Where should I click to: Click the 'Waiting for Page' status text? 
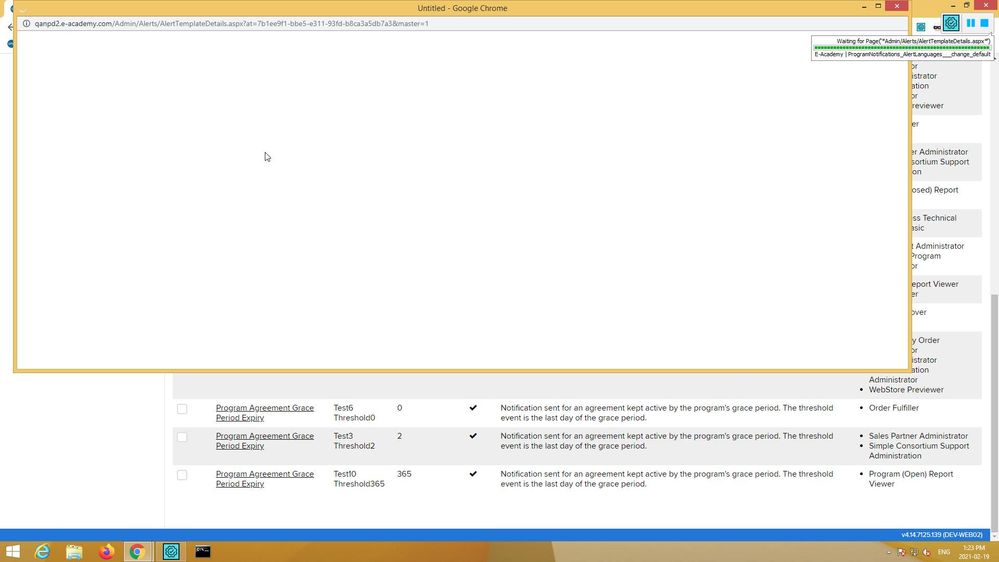(x=913, y=41)
